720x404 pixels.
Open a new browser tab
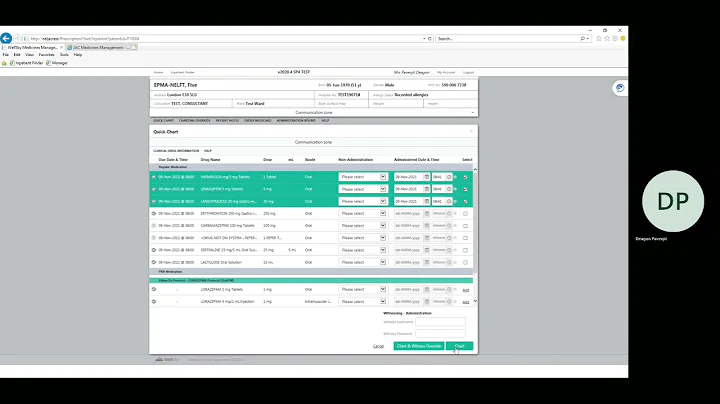tap(134, 47)
